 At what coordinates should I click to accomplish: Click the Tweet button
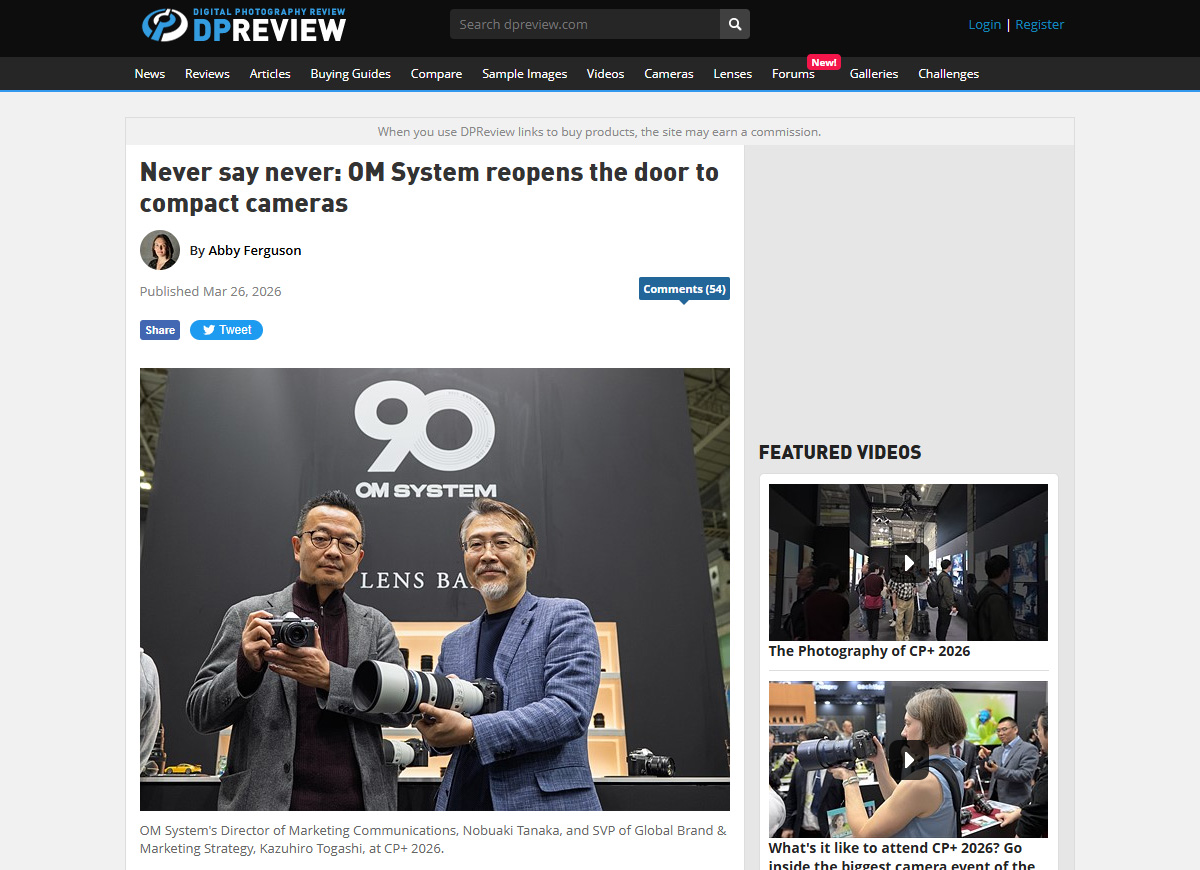point(226,330)
